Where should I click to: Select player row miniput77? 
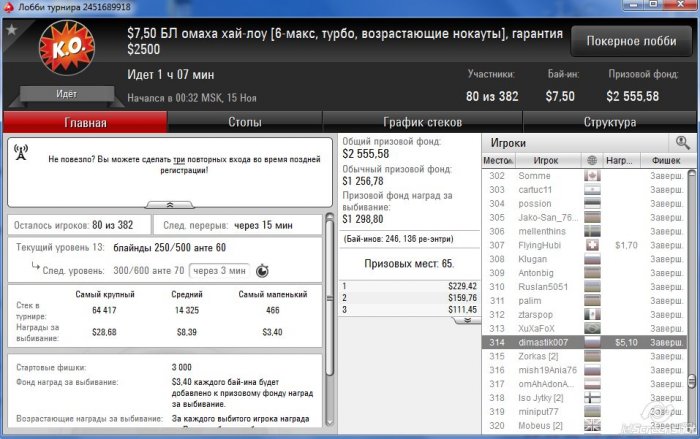pos(583,411)
